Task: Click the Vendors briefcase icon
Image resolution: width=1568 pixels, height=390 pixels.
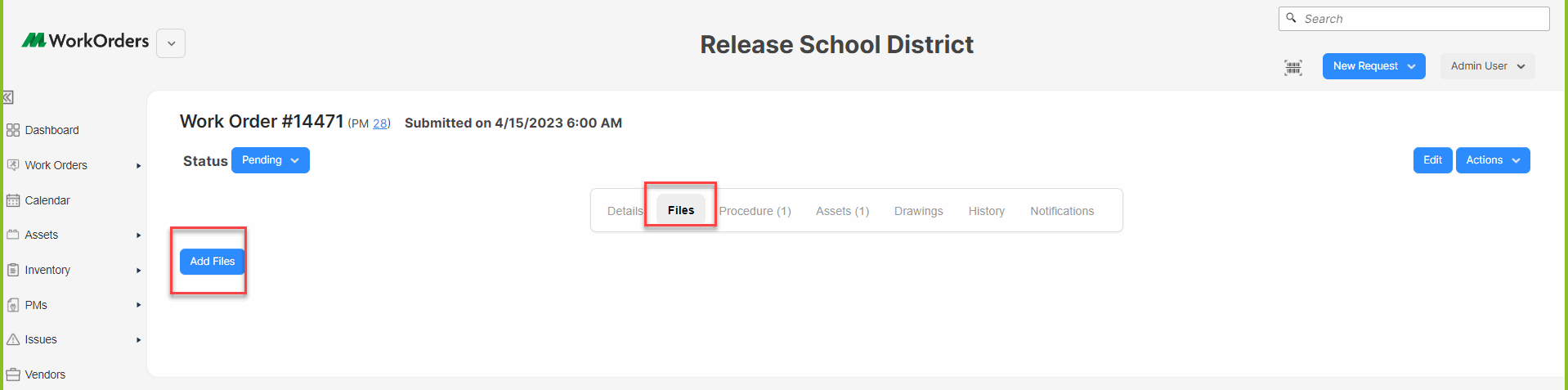Action: tap(13, 374)
